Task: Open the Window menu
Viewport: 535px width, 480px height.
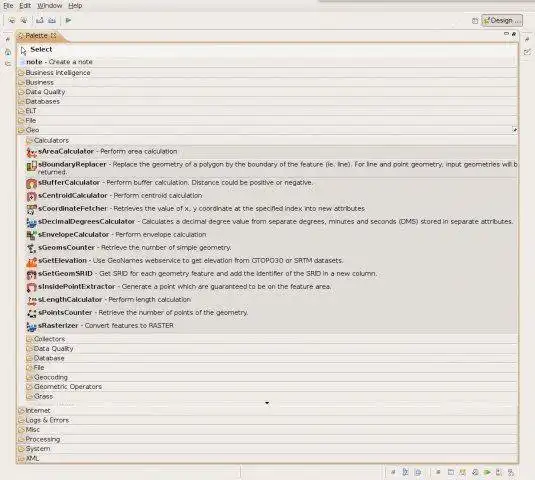Action: [x=49, y=5]
